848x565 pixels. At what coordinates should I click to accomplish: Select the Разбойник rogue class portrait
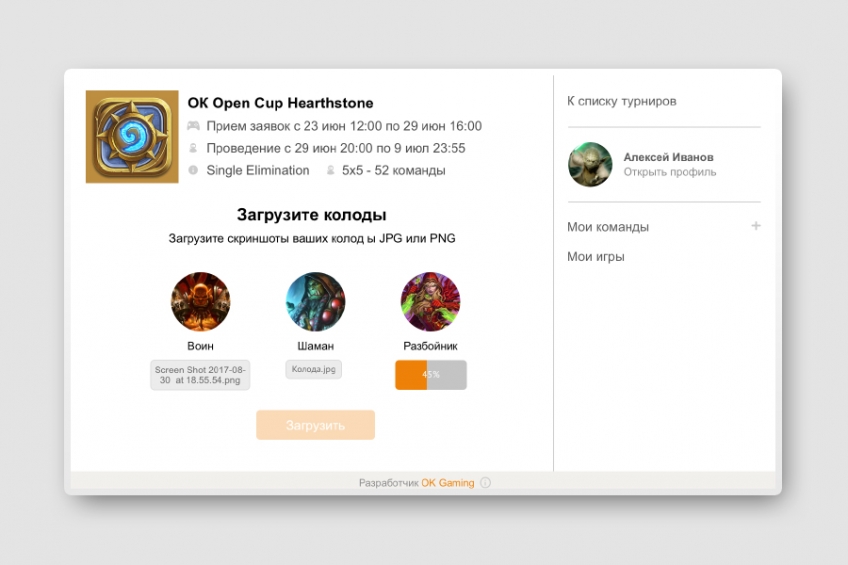pos(430,301)
